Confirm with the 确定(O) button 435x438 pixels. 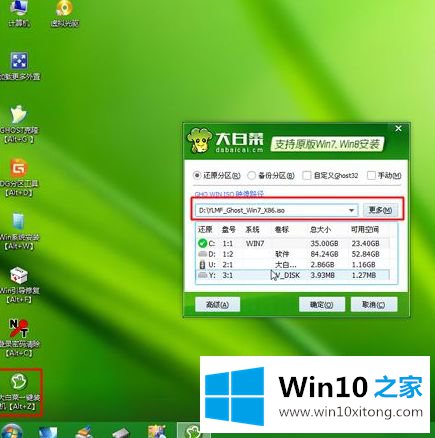pyautogui.click(x=322, y=305)
